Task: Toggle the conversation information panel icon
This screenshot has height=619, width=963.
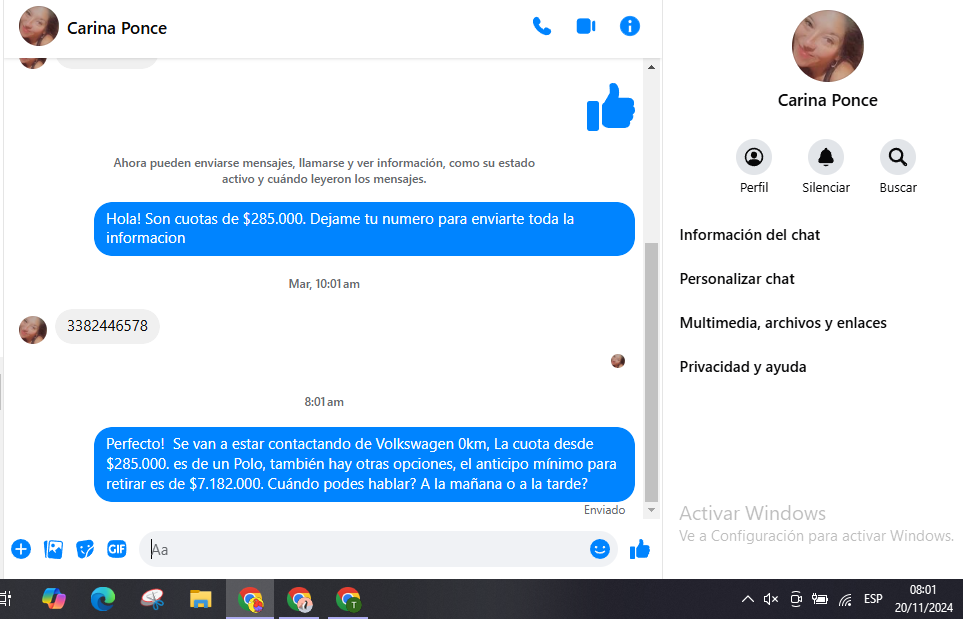Action: 630,27
